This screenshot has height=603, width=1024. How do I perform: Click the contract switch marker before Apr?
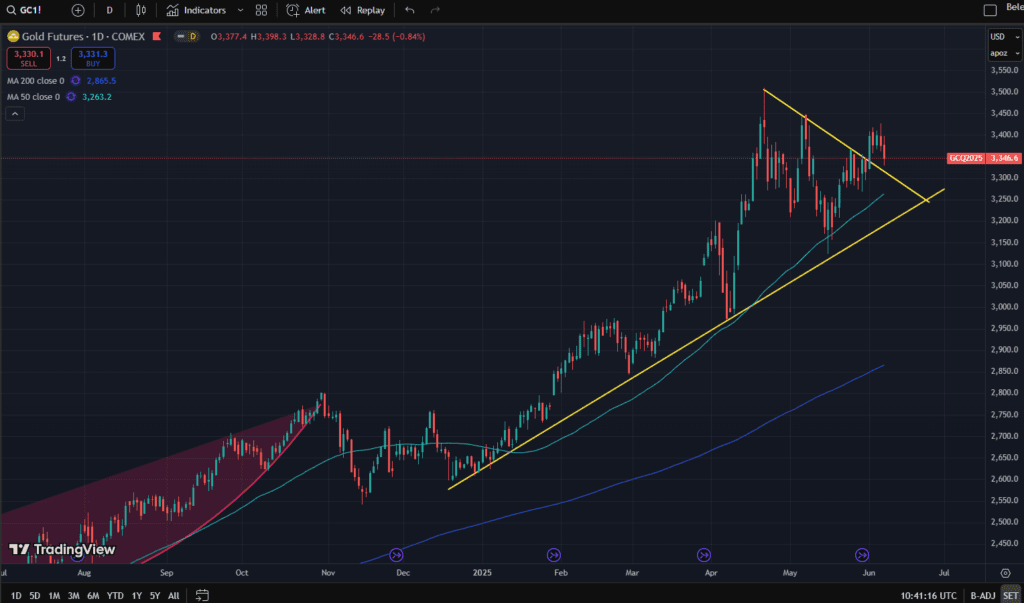704,555
